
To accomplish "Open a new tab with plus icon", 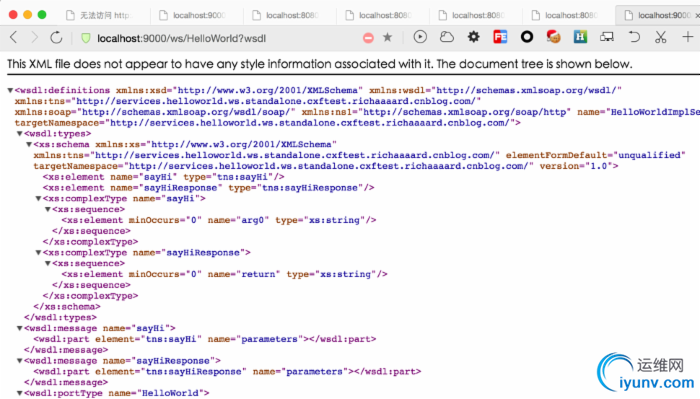I will click(x=688, y=37).
